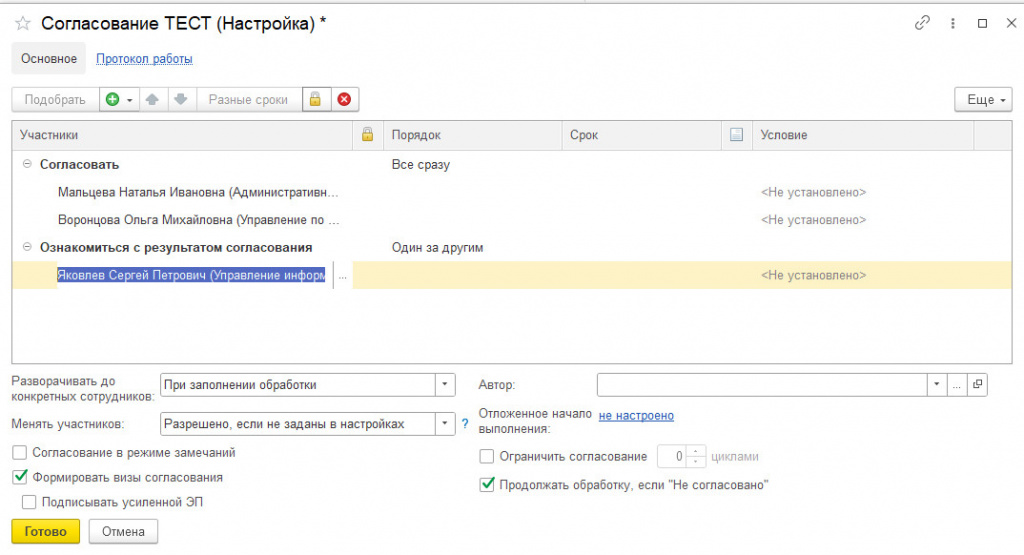Click the ellipsis button in Яковлев row
The height and width of the screenshot is (555, 1024).
342,276
